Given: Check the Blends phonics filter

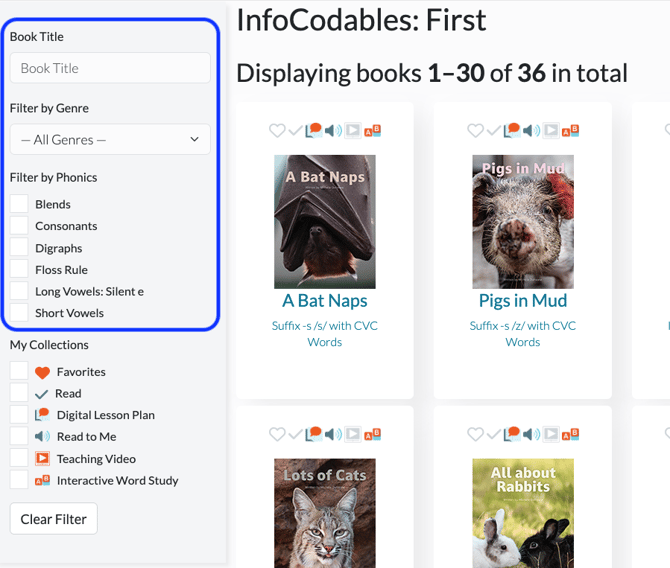Looking at the screenshot, I should (x=19, y=204).
